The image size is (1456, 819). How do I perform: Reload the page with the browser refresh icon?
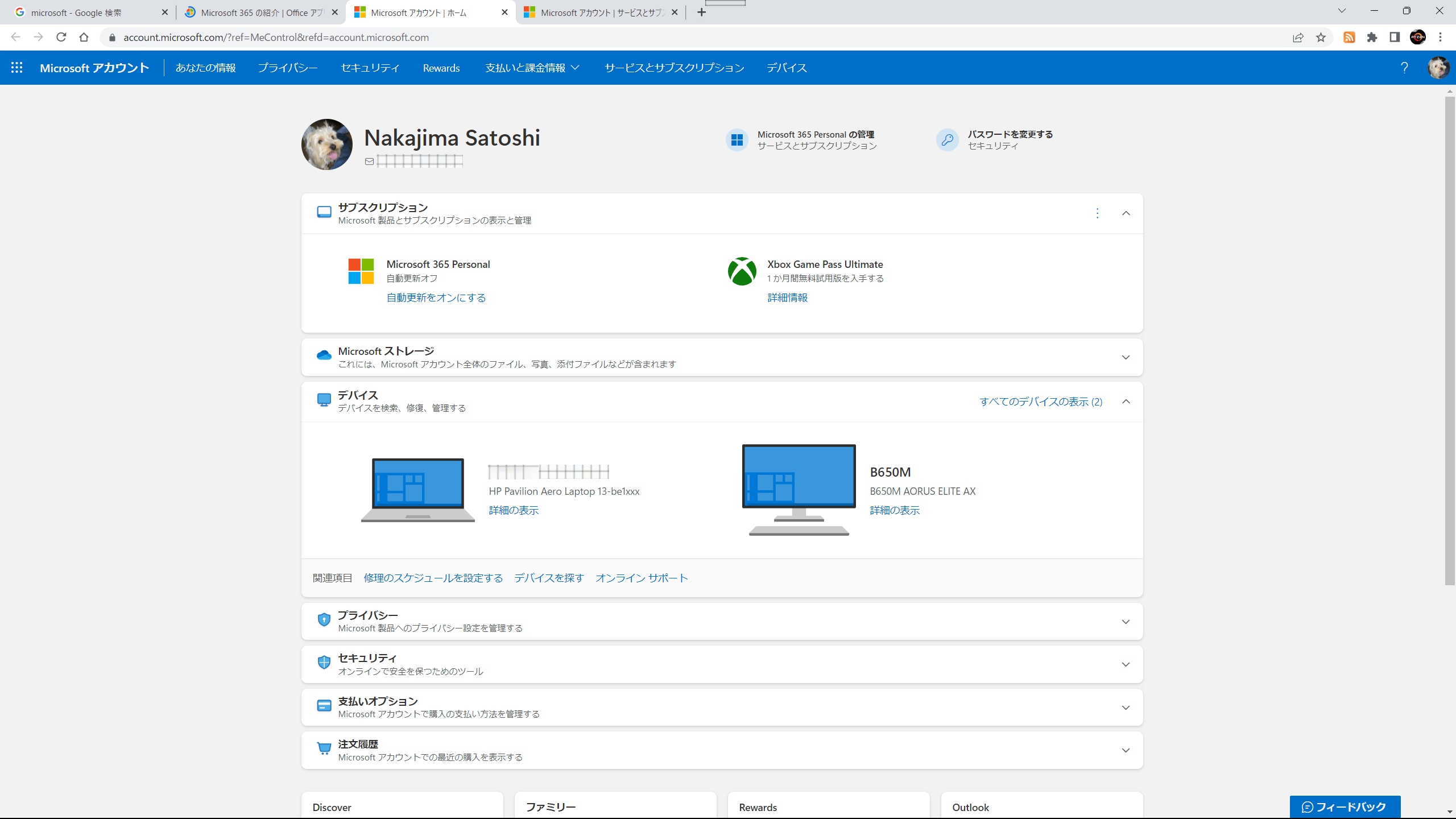[x=61, y=37]
